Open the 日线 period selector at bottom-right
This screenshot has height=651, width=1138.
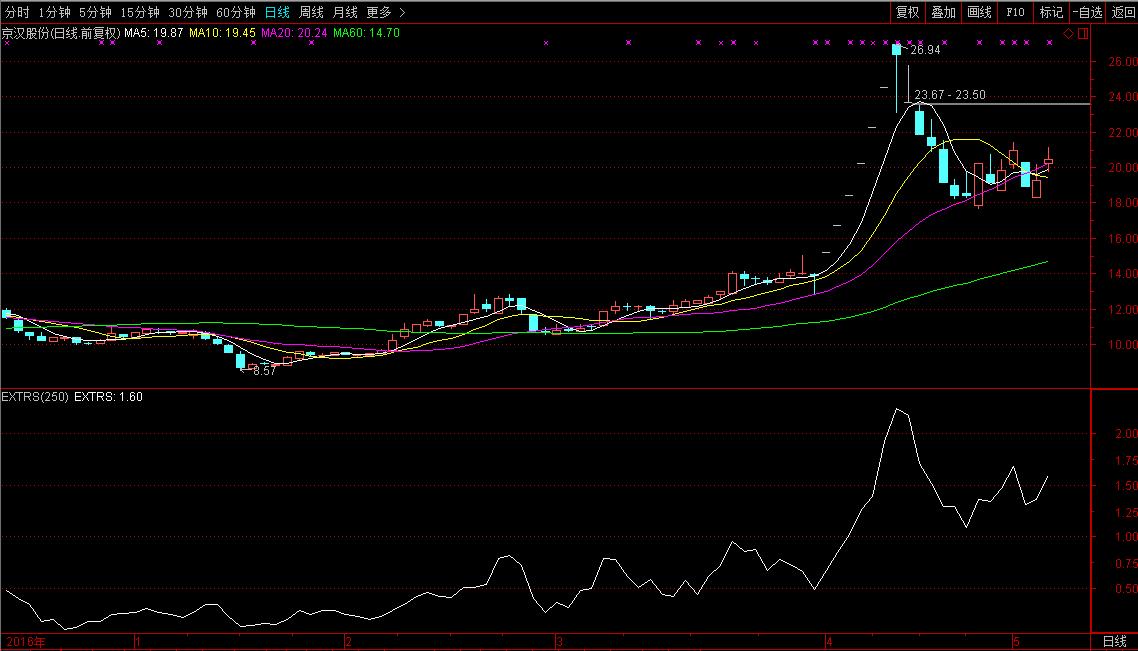pyautogui.click(x=1114, y=641)
